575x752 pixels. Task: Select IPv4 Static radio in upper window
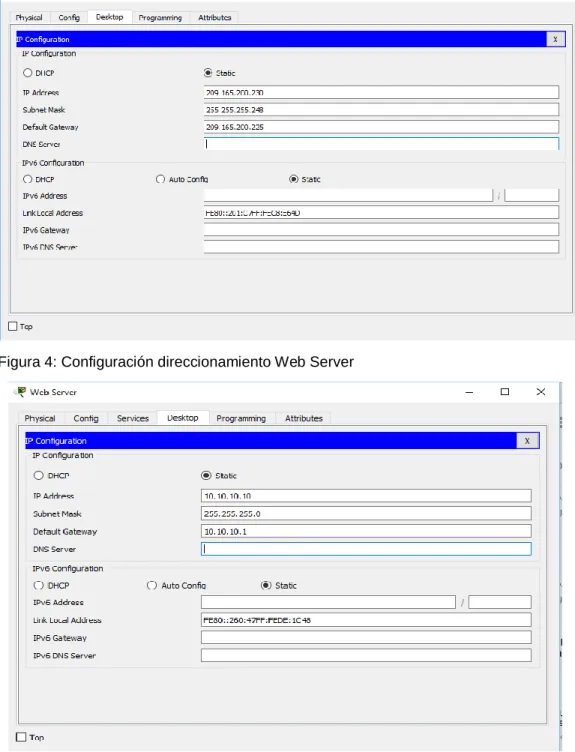[x=208, y=73]
